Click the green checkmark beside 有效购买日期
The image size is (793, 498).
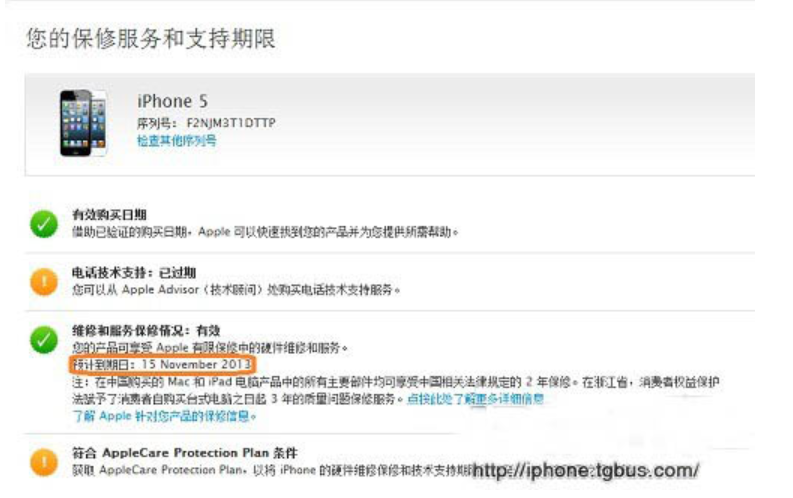(x=44, y=223)
